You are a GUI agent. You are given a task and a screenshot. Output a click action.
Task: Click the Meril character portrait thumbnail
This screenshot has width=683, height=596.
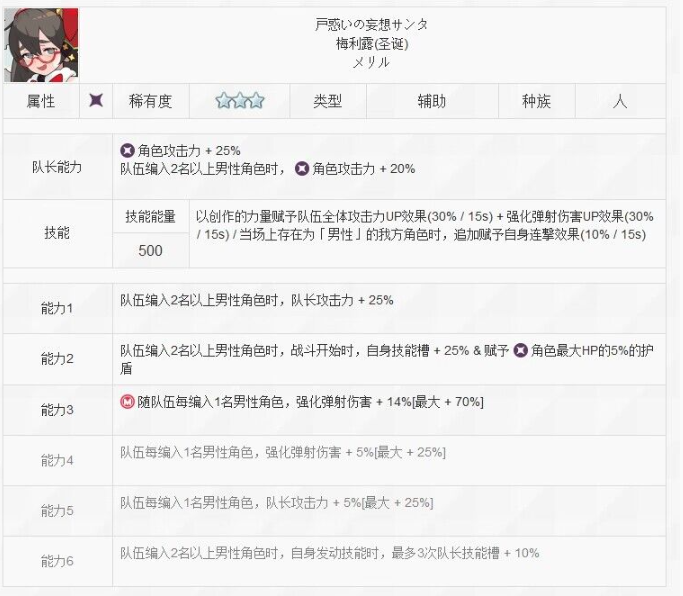41,45
